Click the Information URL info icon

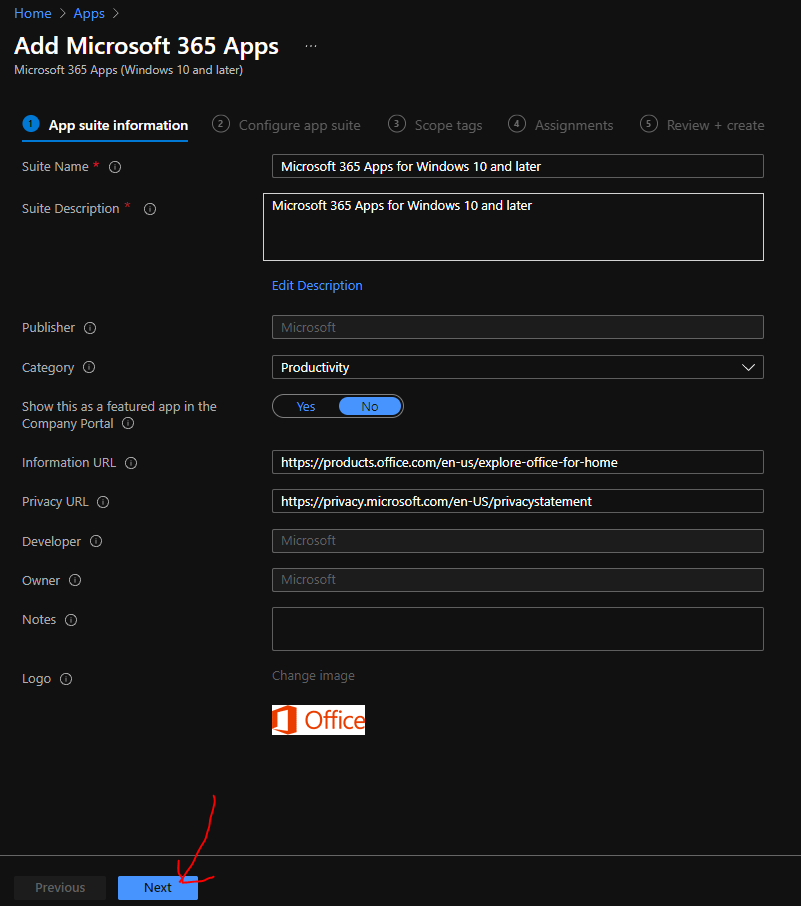click(131, 463)
